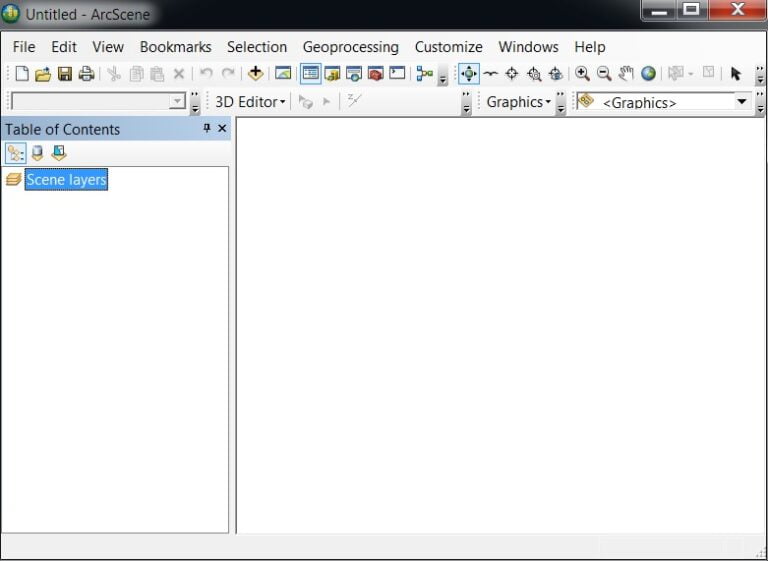Toggle the Table of Contents window button
The image size is (768, 561).
(x=310, y=73)
